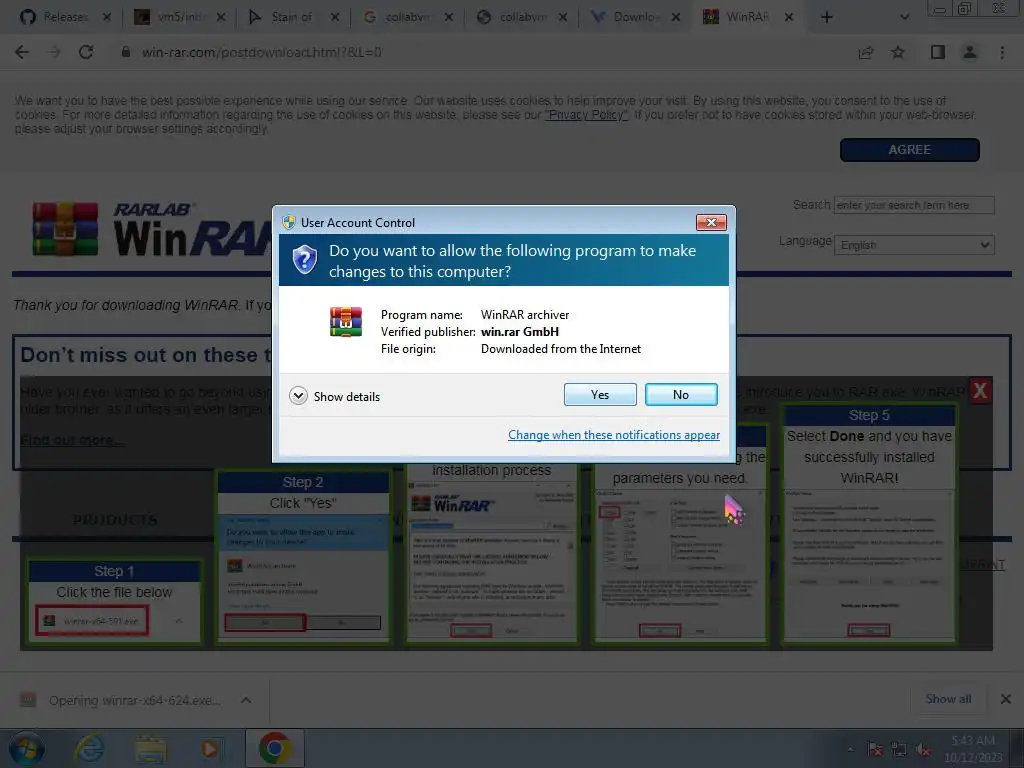Open Change when these notifications appear link
The image size is (1024, 768).
614,435
